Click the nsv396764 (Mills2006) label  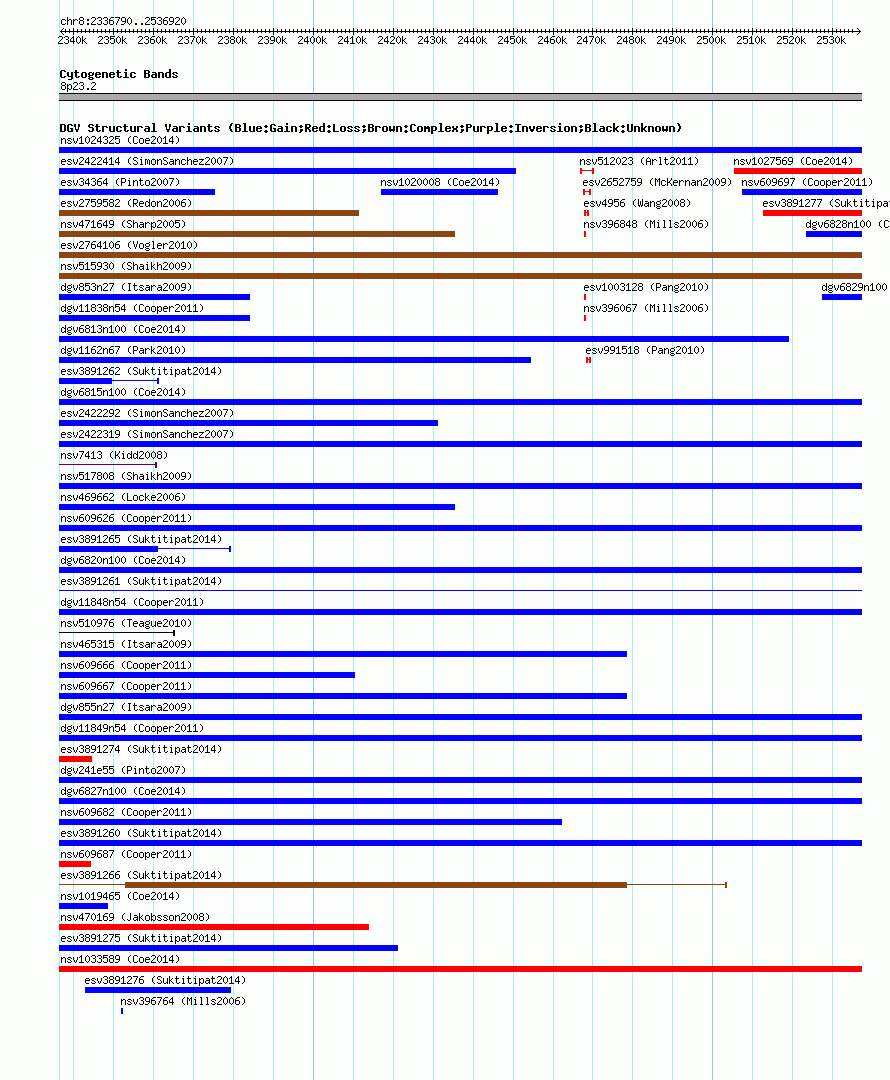(183, 1001)
